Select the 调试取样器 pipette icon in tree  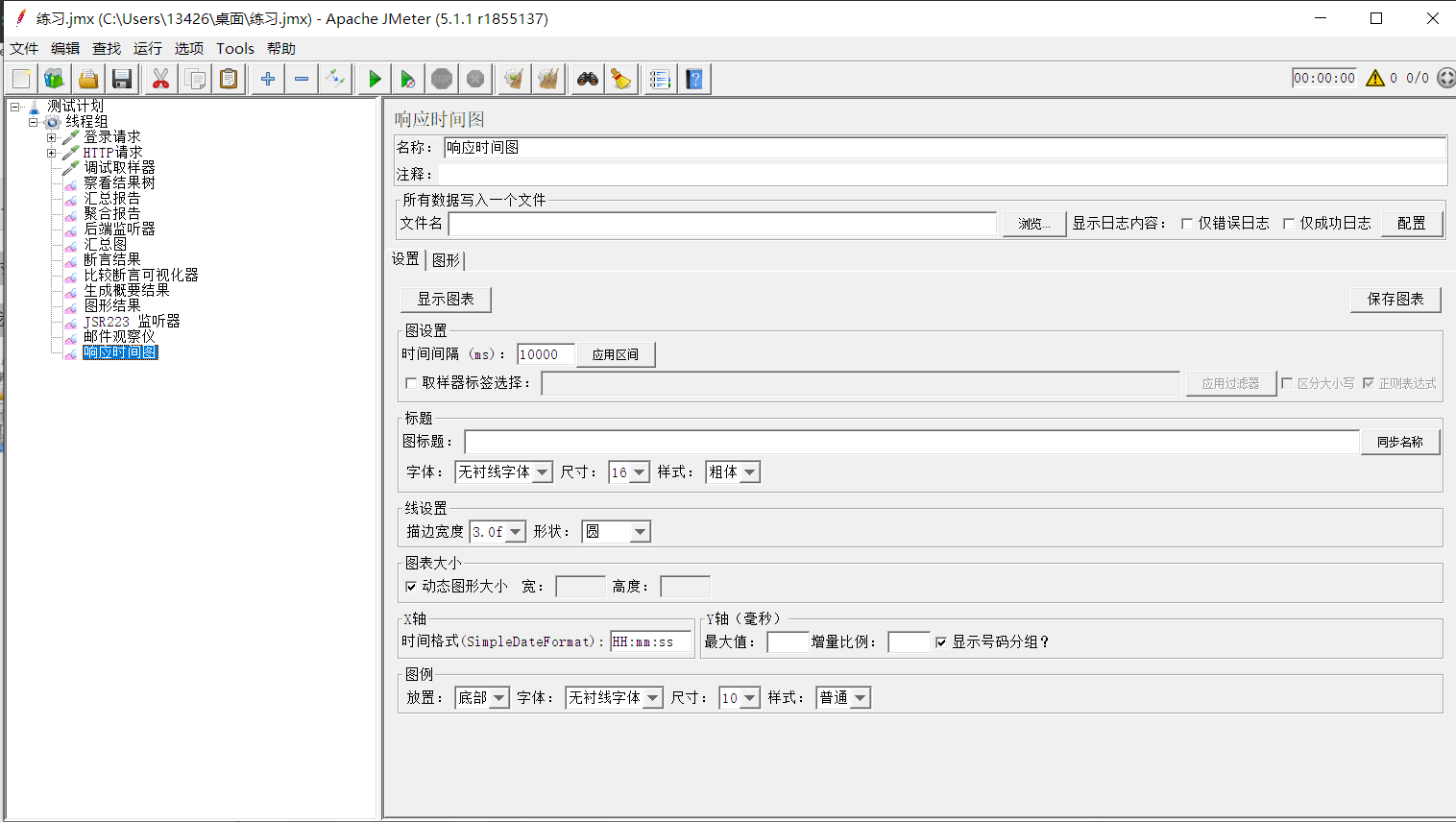pyautogui.click(x=70, y=168)
